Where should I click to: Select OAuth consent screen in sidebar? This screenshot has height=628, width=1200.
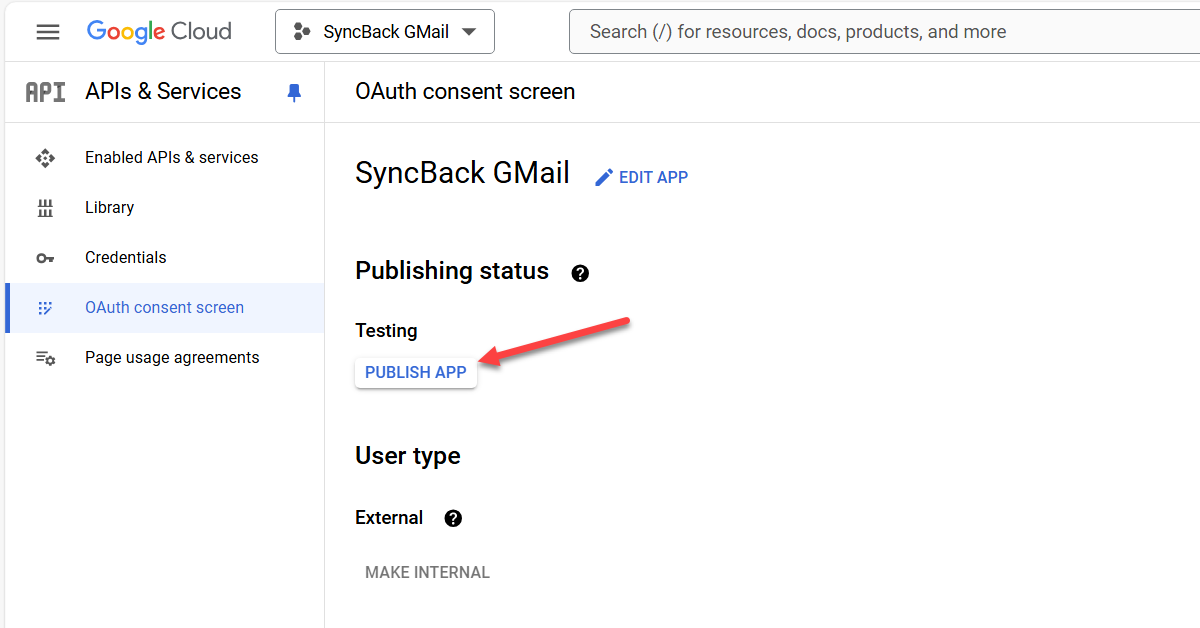(164, 308)
